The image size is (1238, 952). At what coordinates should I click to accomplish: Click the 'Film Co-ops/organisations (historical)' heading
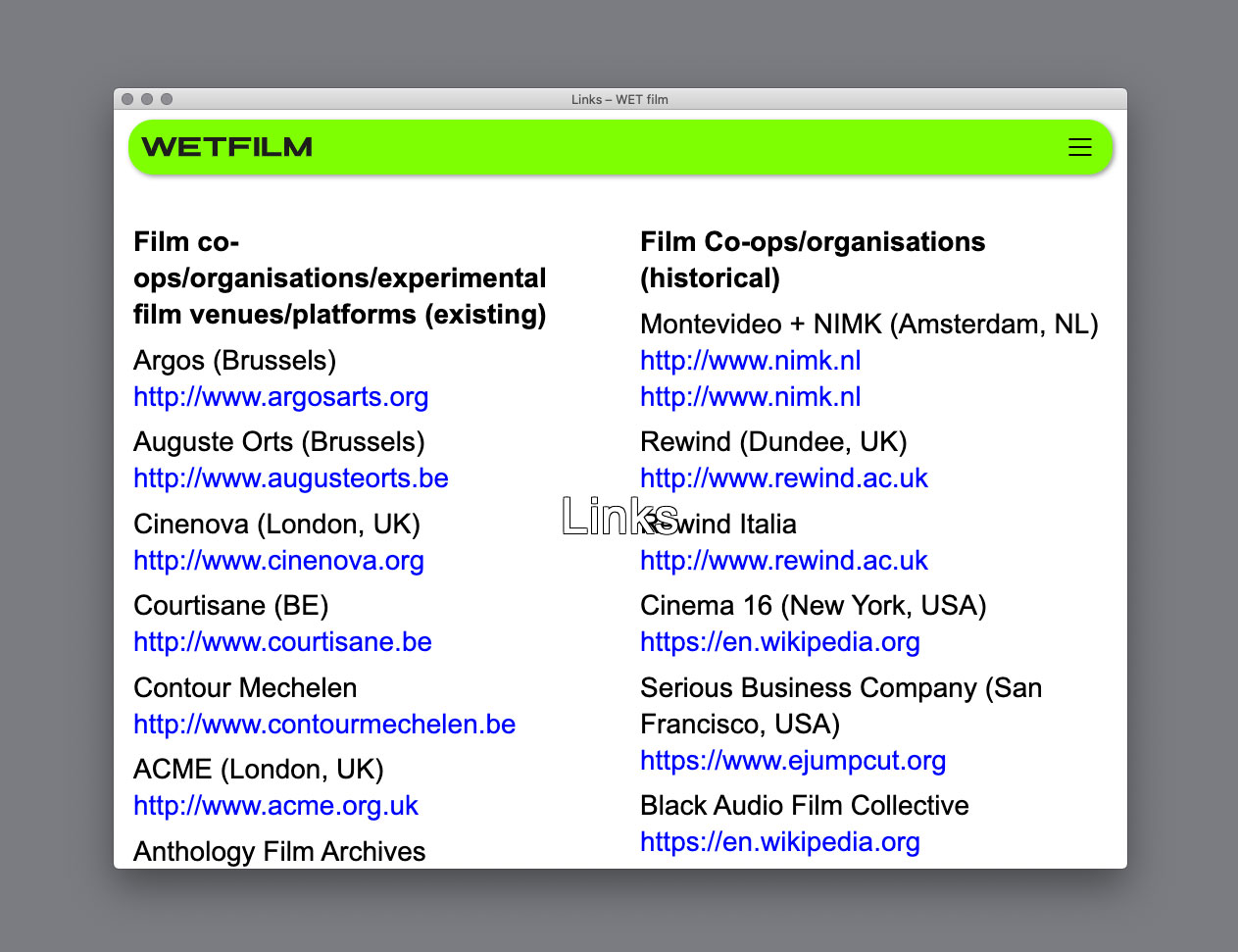coord(814,260)
